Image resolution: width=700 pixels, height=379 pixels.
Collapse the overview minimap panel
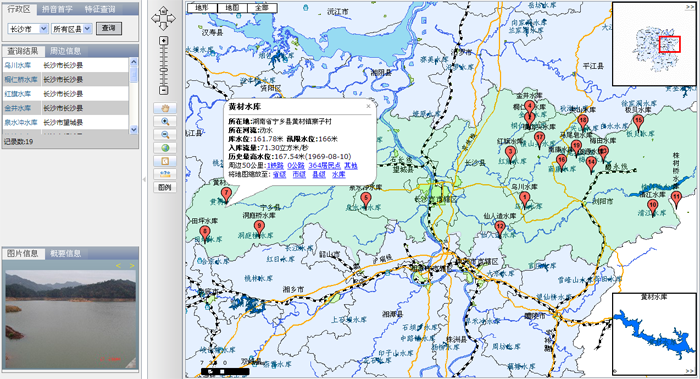pyautogui.click(x=690, y=7)
